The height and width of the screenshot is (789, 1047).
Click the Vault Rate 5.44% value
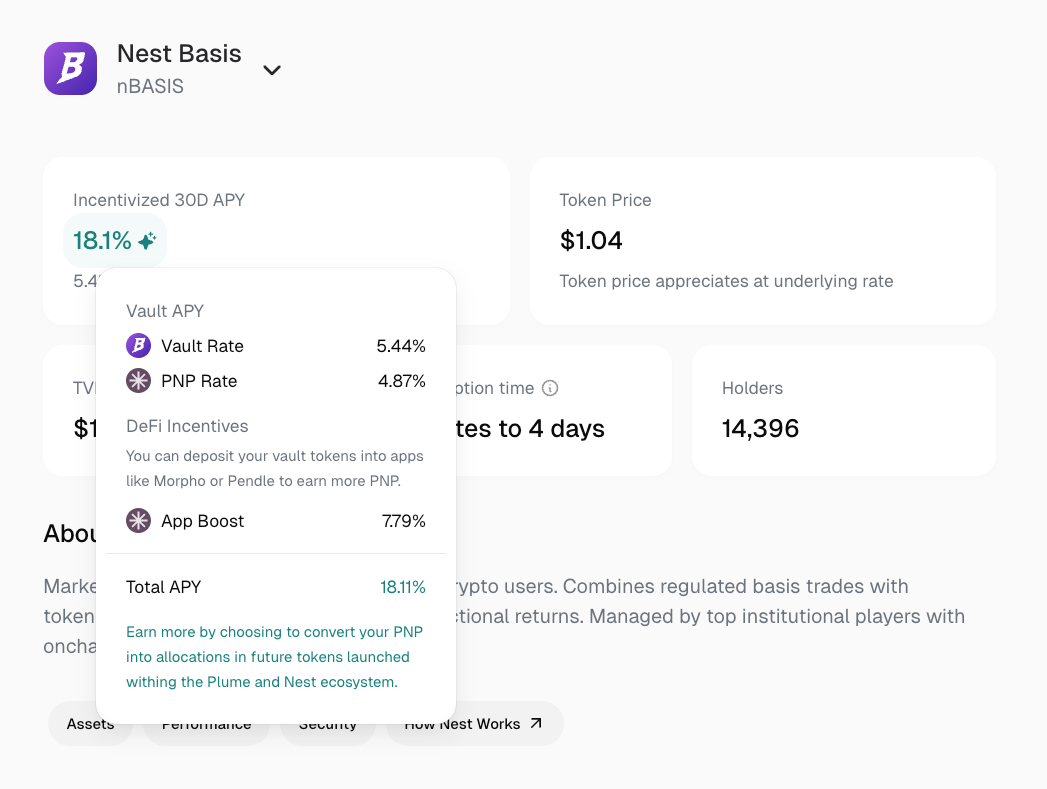(401, 346)
